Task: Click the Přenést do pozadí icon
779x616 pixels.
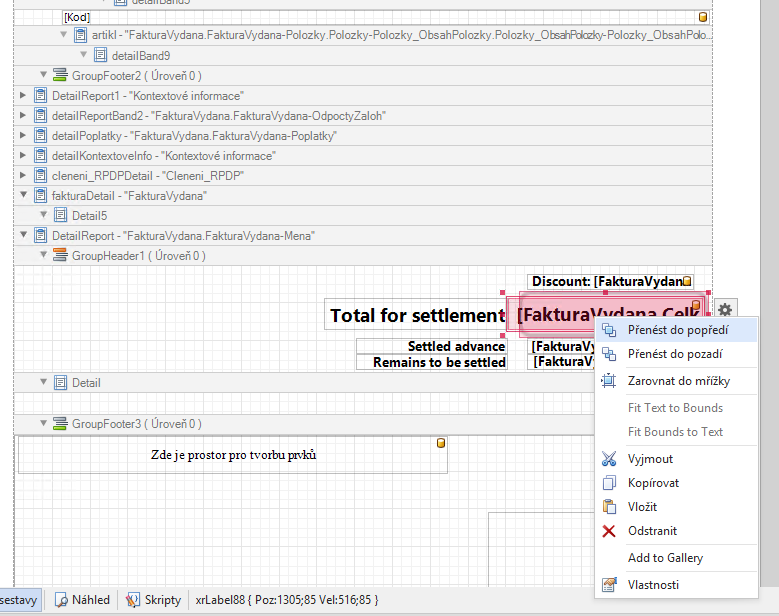Action: click(609, 354)
